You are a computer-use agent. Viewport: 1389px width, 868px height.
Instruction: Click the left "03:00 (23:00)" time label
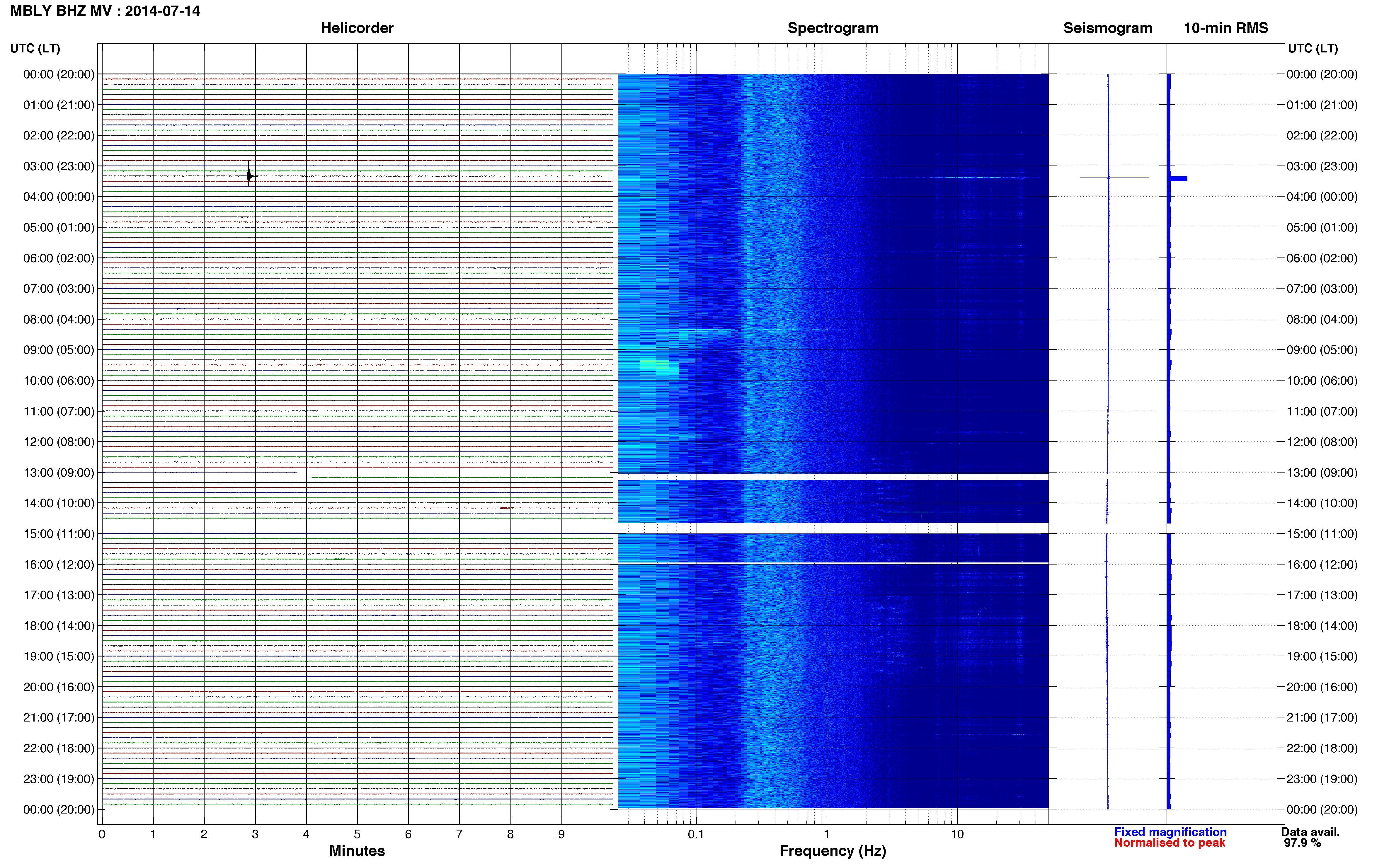[59, 166]
